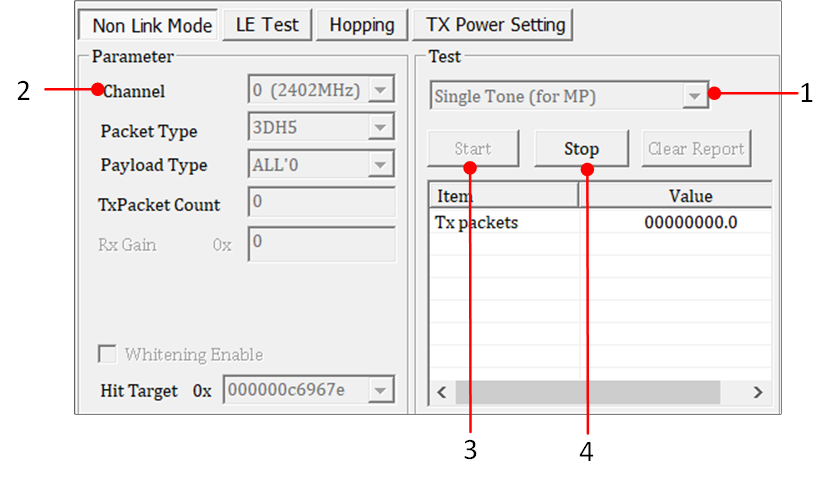Click the right scroll arrow in report list
Image resolution: width=830 pixels, height=484 pixels.
[757, 392]
